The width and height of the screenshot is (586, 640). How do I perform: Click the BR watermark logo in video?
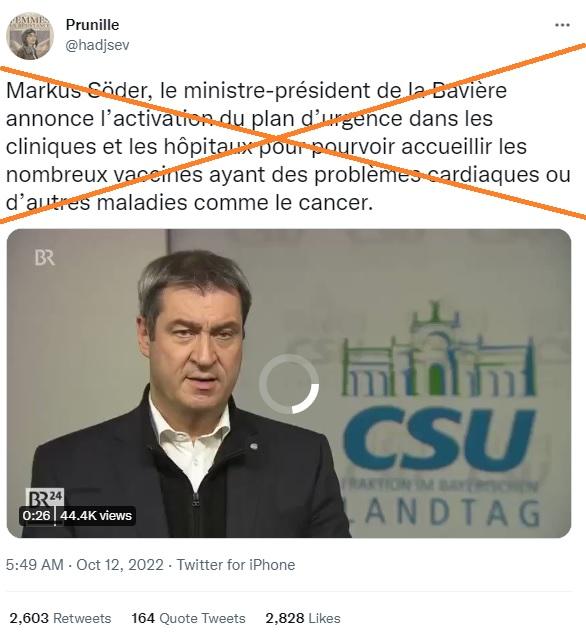[44, 258]
